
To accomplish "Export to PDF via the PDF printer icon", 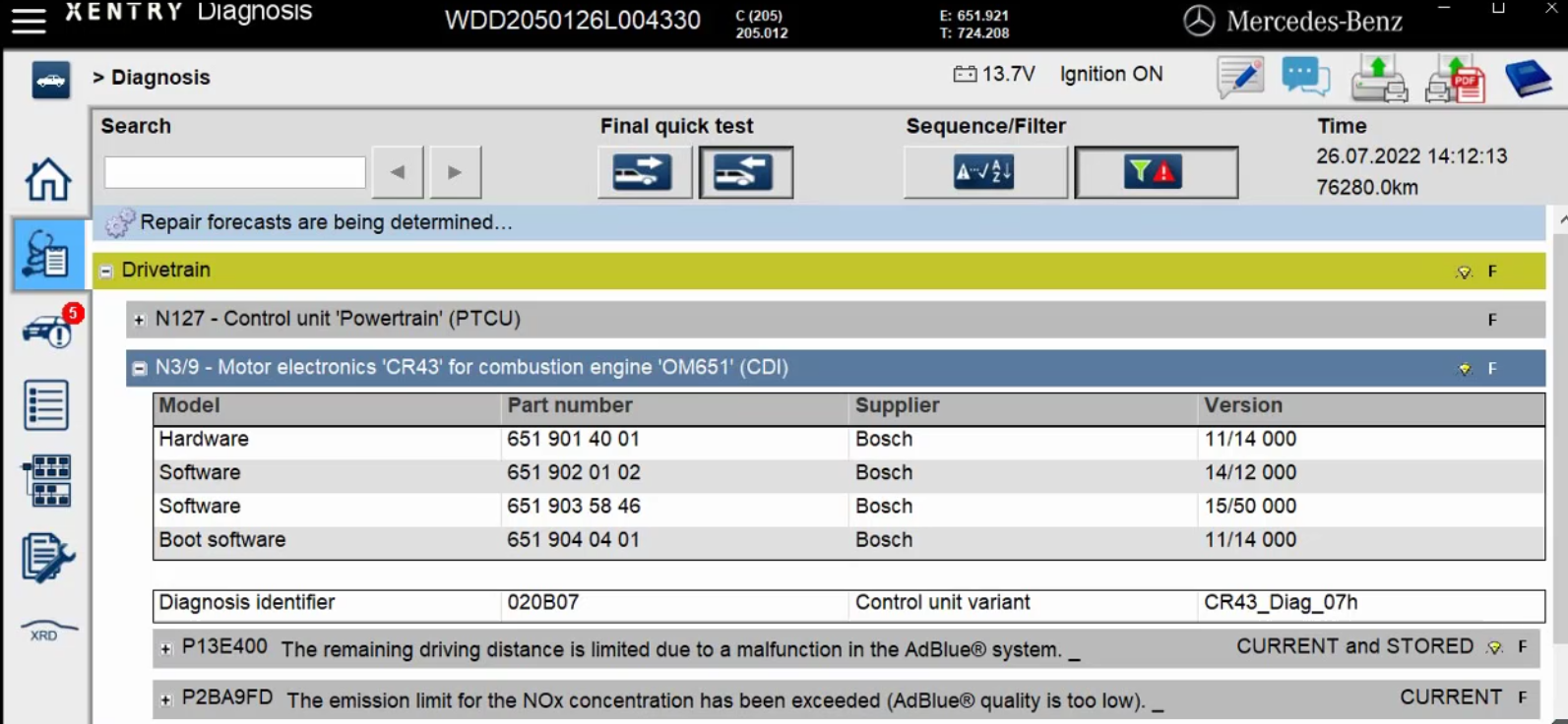I will [1455, 79].
